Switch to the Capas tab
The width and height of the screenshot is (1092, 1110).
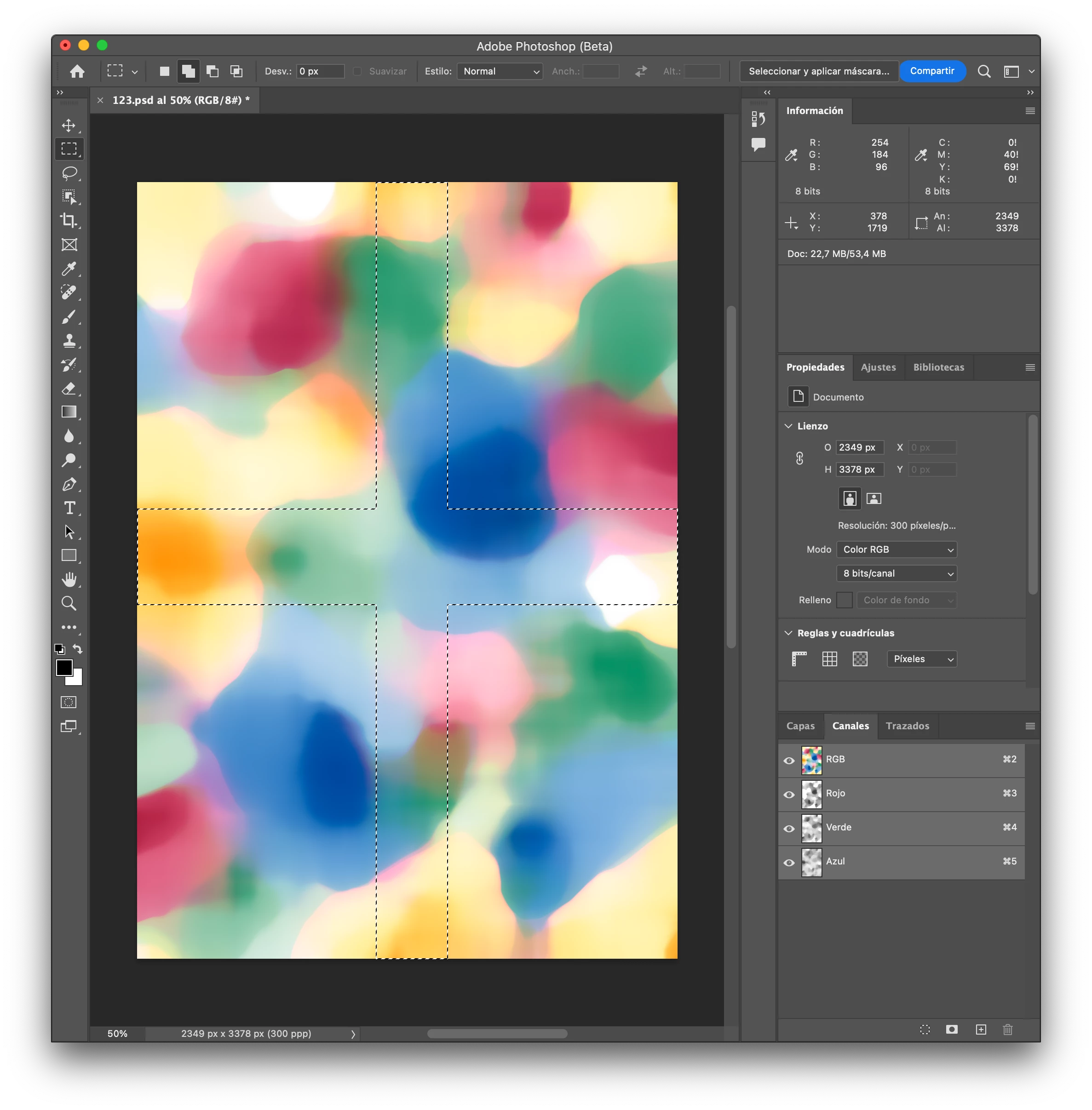pos(800,726)
